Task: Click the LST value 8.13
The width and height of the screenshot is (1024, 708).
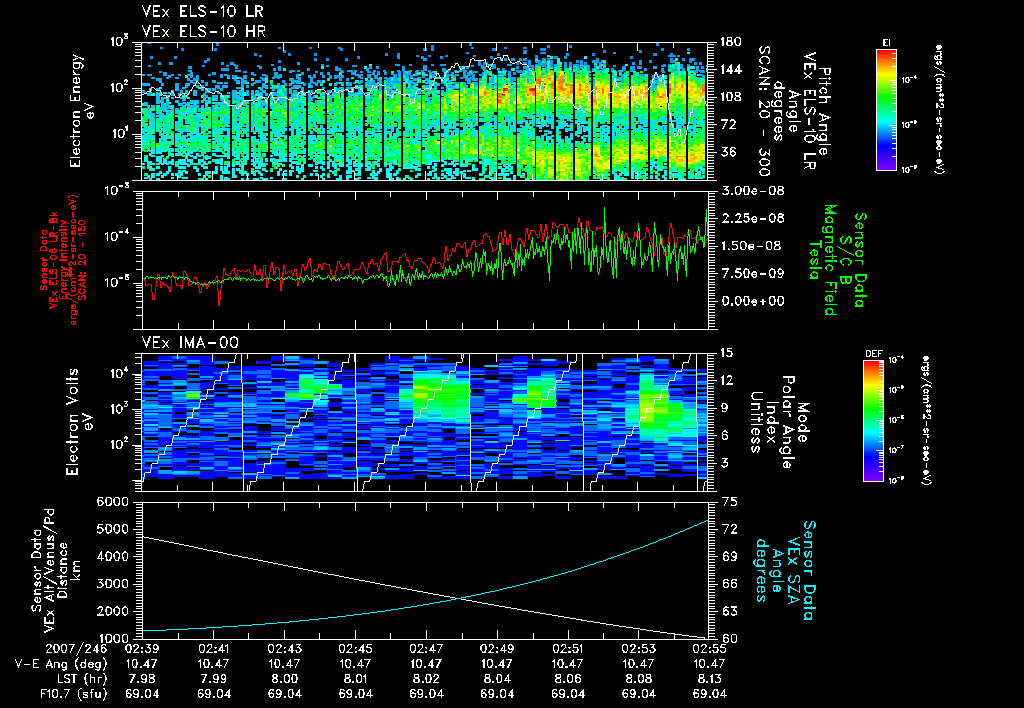Action: (710, 679)
